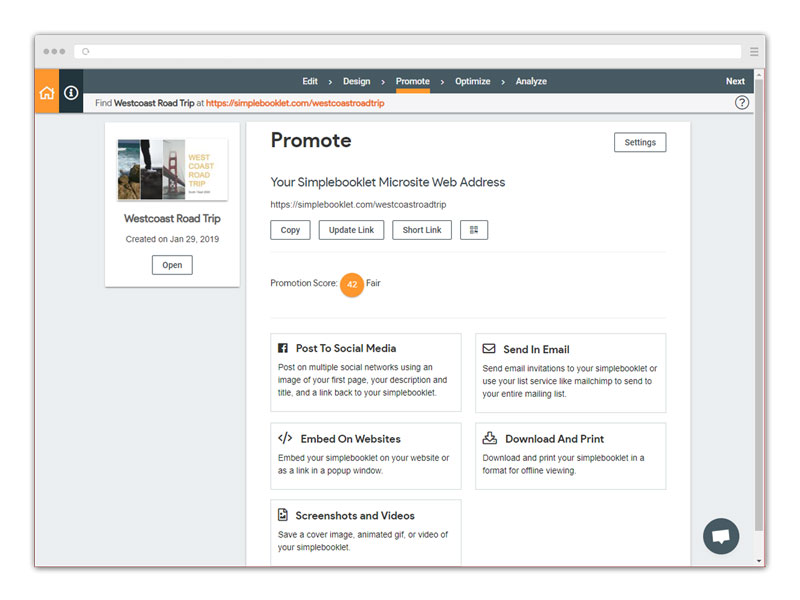Image resolution: width=800 pixels, height=600 pixels.
Task: Open Download And Print option
Action: (570, 455)
